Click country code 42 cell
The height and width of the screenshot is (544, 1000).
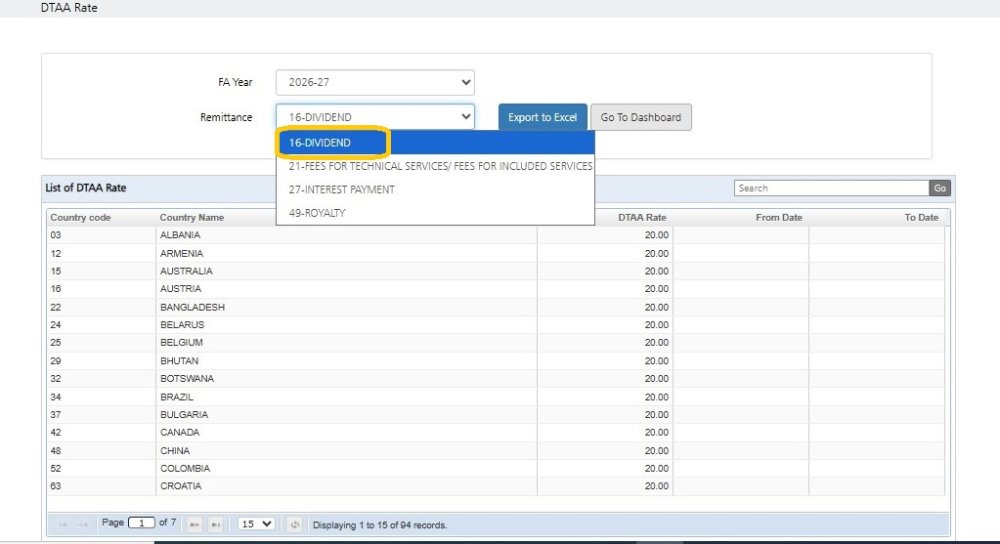point(101,432)
